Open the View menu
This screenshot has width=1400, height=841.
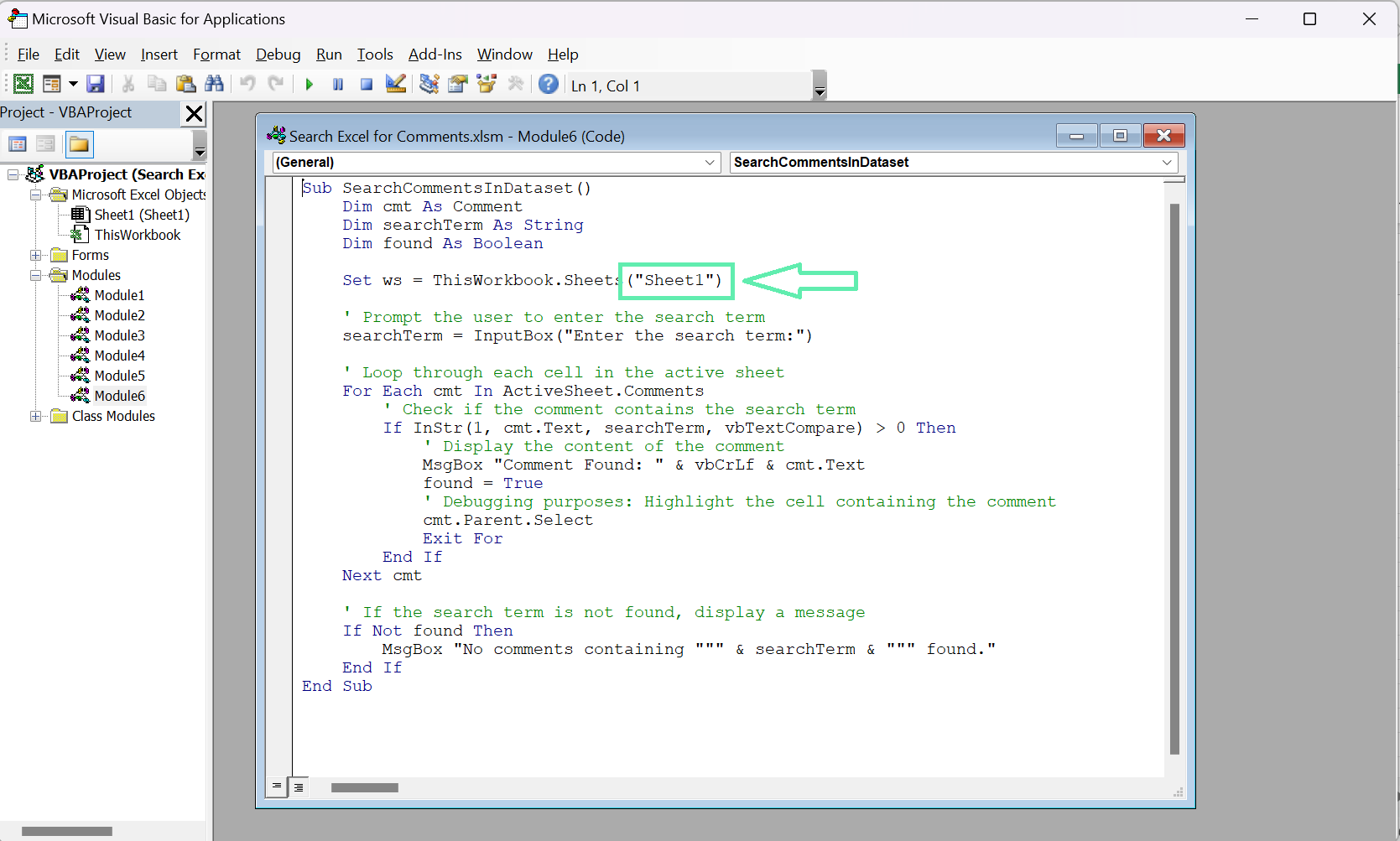pos(110,55)
